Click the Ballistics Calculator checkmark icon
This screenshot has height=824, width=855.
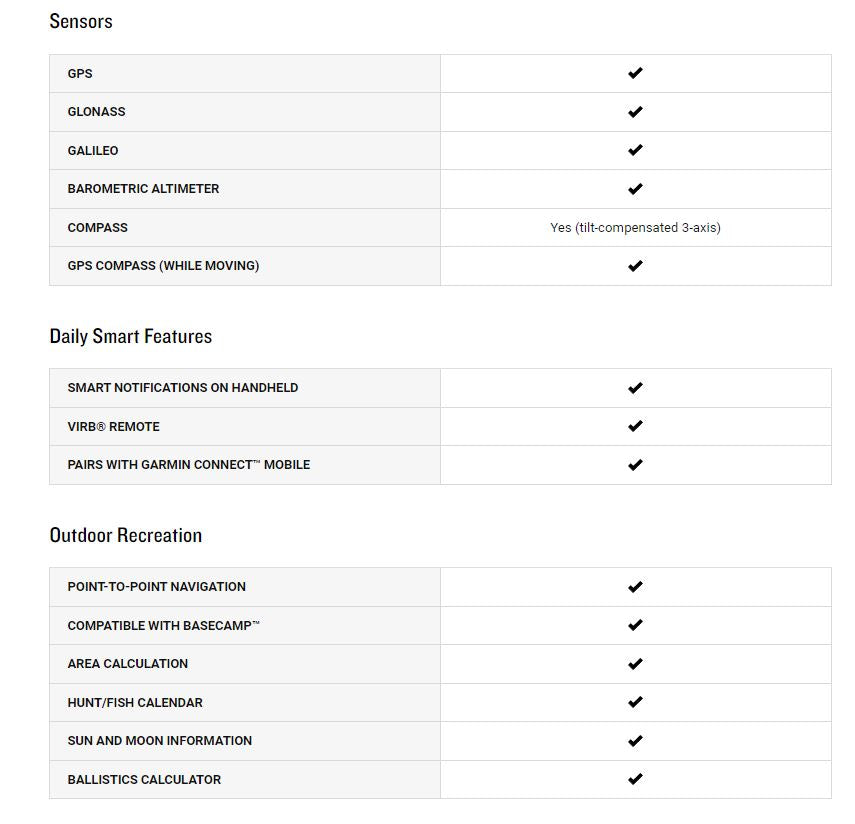(635, 779)
